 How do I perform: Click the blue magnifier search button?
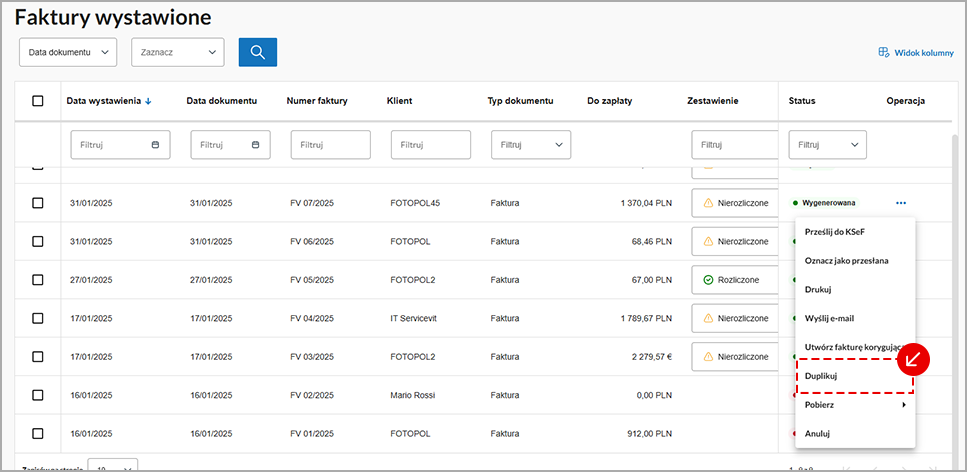pyautogui.click(x=257, y=53)
